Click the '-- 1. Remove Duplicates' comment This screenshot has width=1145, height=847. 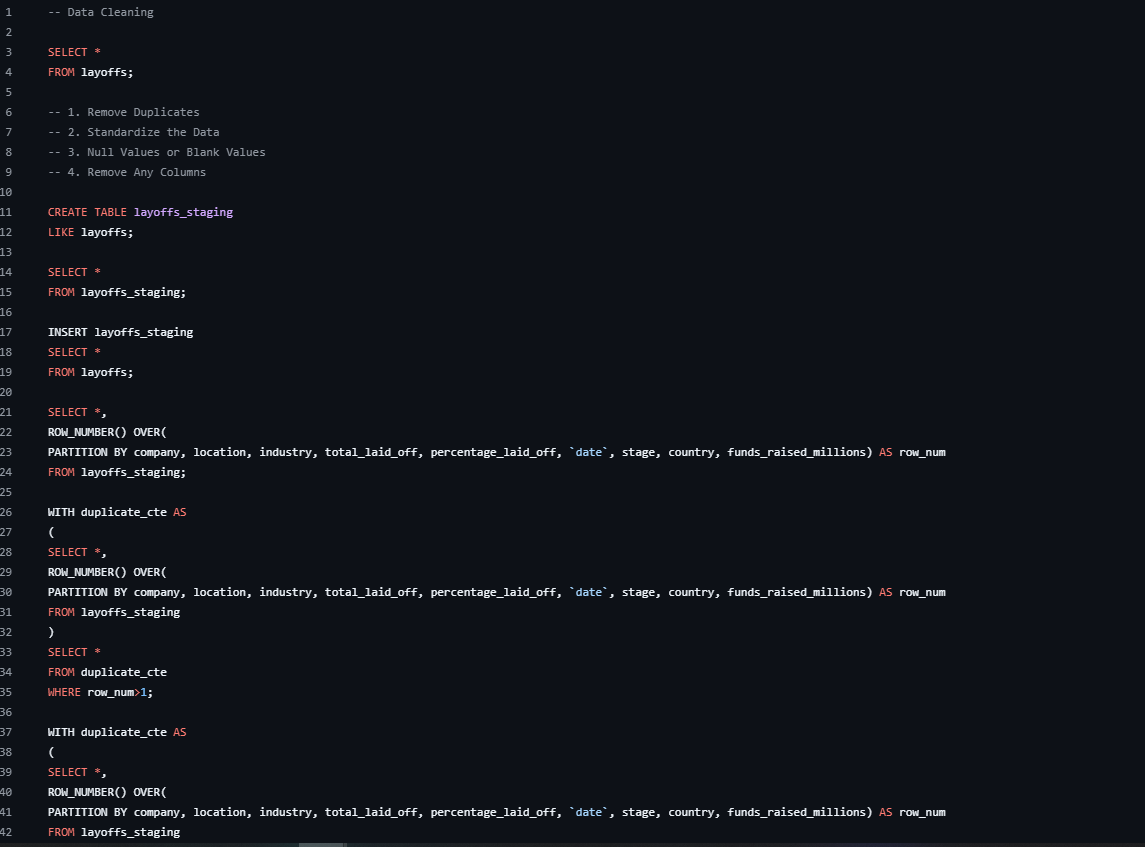pos(124,112)
